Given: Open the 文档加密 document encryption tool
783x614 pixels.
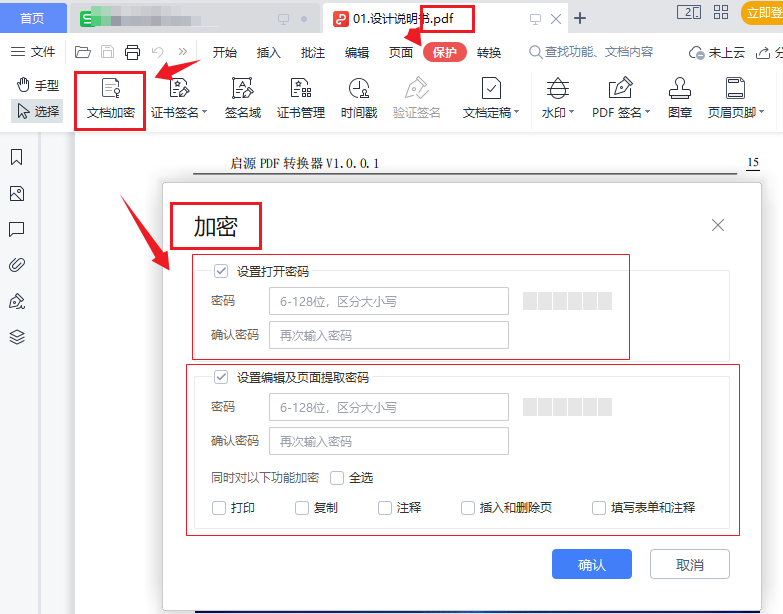Looking at the screenshot, I should (x=111, y=99).
